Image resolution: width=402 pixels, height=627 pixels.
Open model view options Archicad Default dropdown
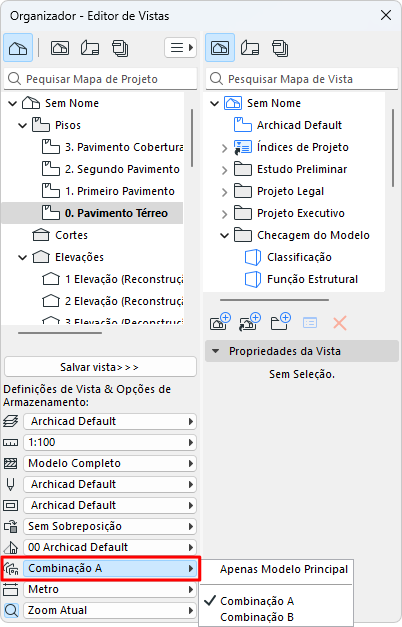click(110, 505)
